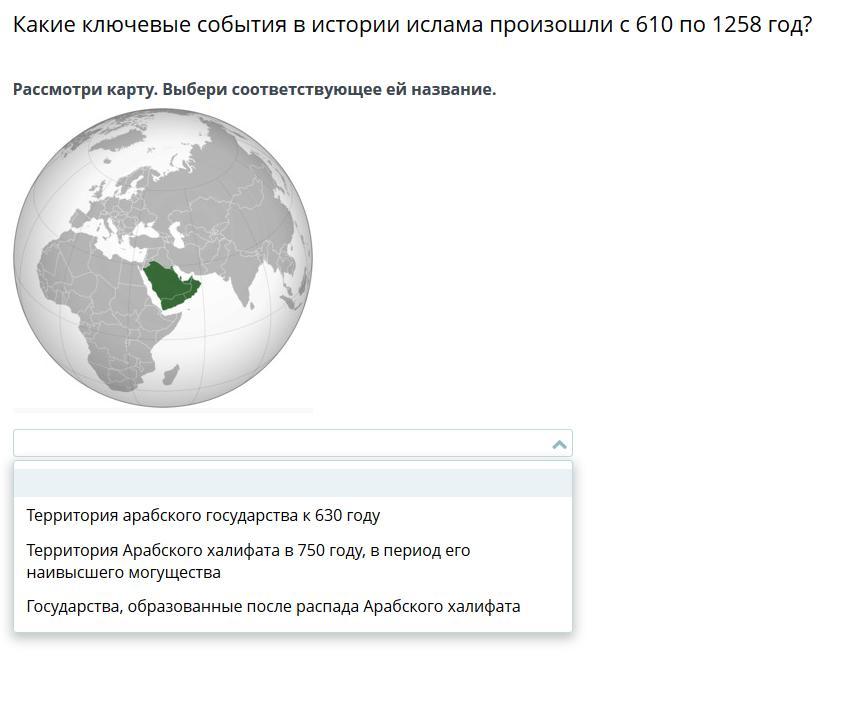The height and width of the screenshot is (703, 854).
Task: Click the globe map image
Action: point(163,258)
